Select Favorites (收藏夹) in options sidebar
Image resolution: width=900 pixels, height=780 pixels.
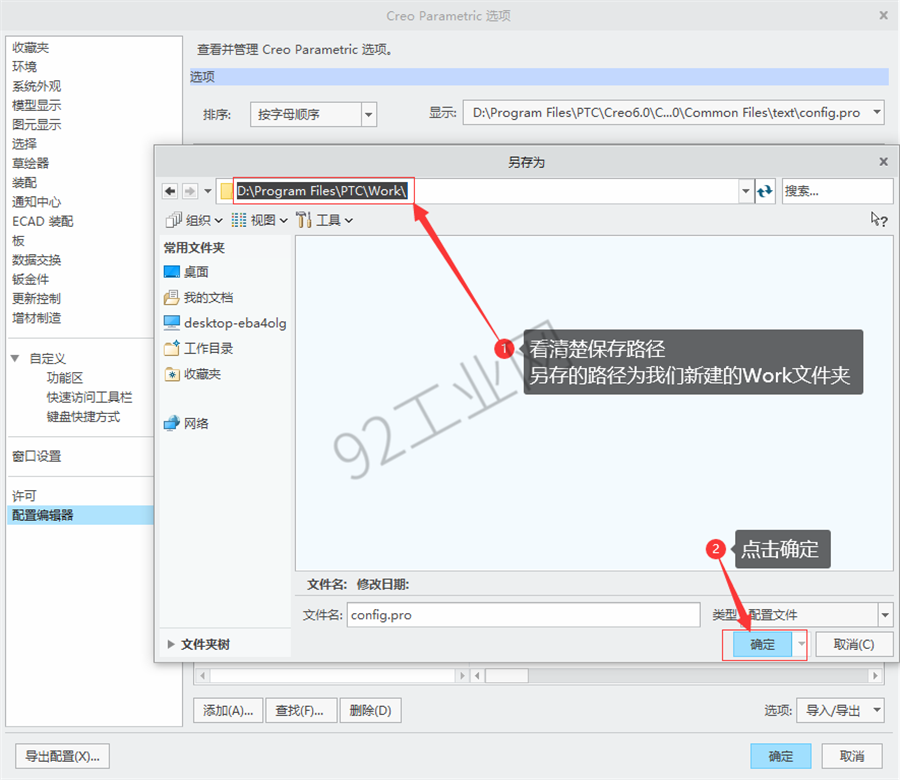31,48
